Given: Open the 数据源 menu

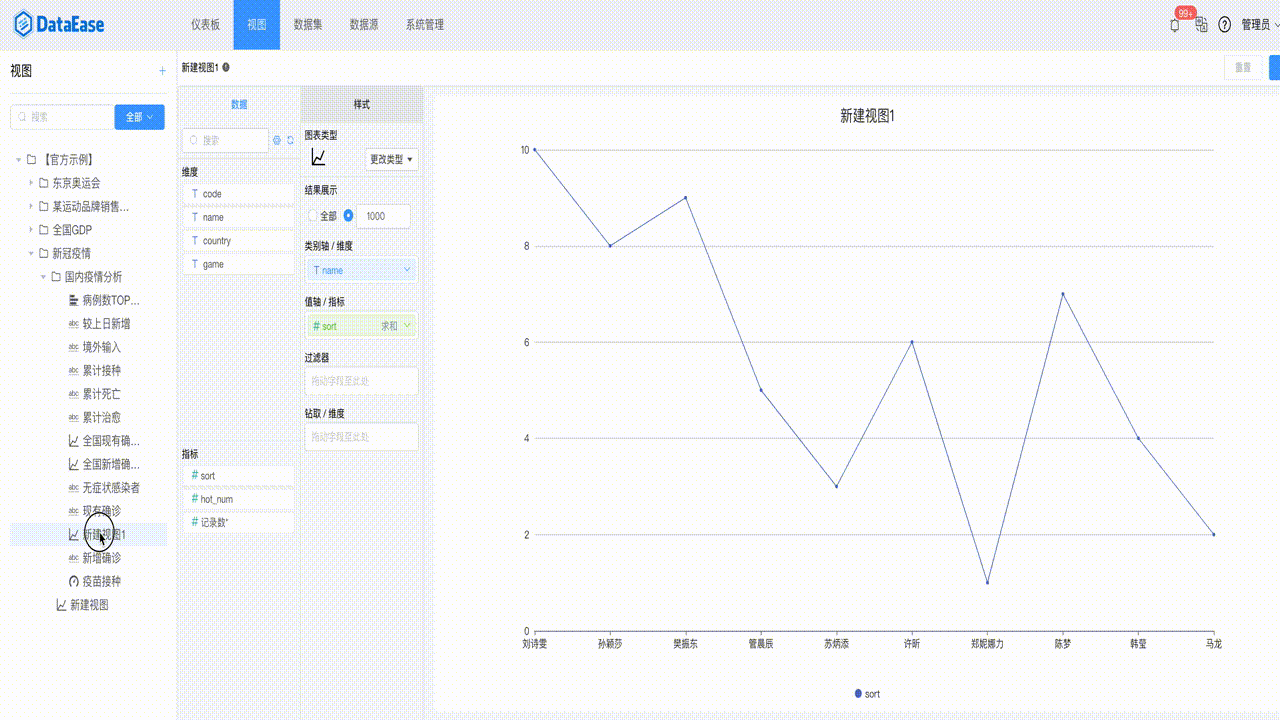Looking at the screenshot, I should click(364, 25).
